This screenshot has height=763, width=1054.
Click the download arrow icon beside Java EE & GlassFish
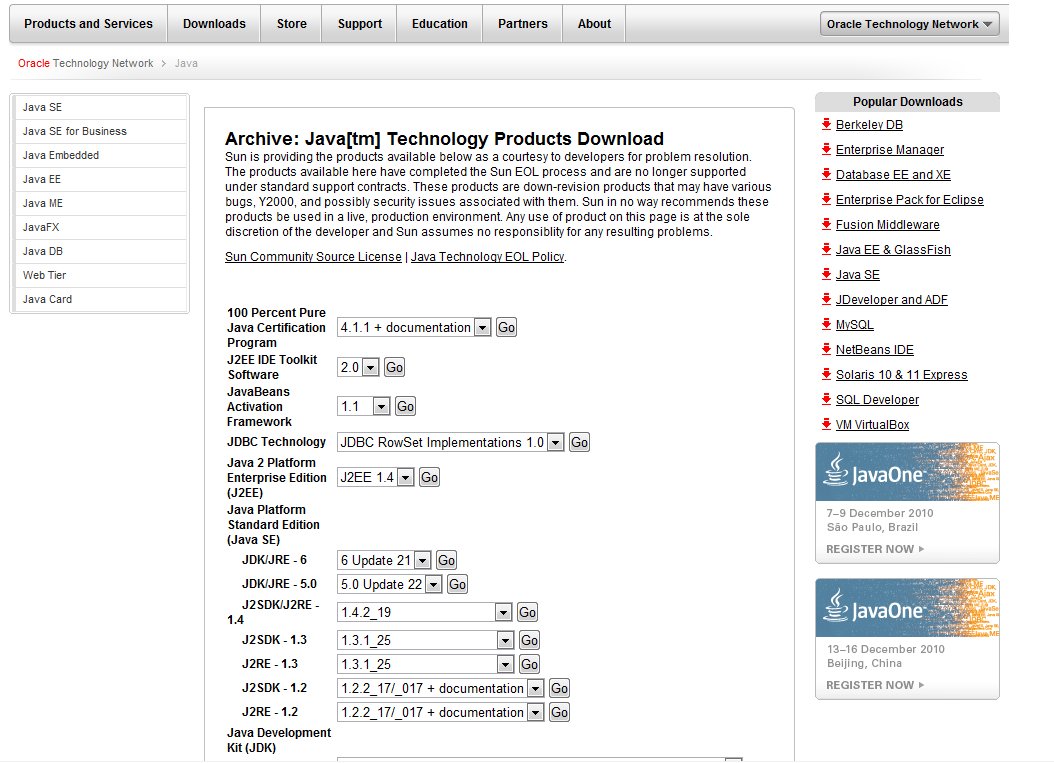pyautogui.click(x=826, y=249)
